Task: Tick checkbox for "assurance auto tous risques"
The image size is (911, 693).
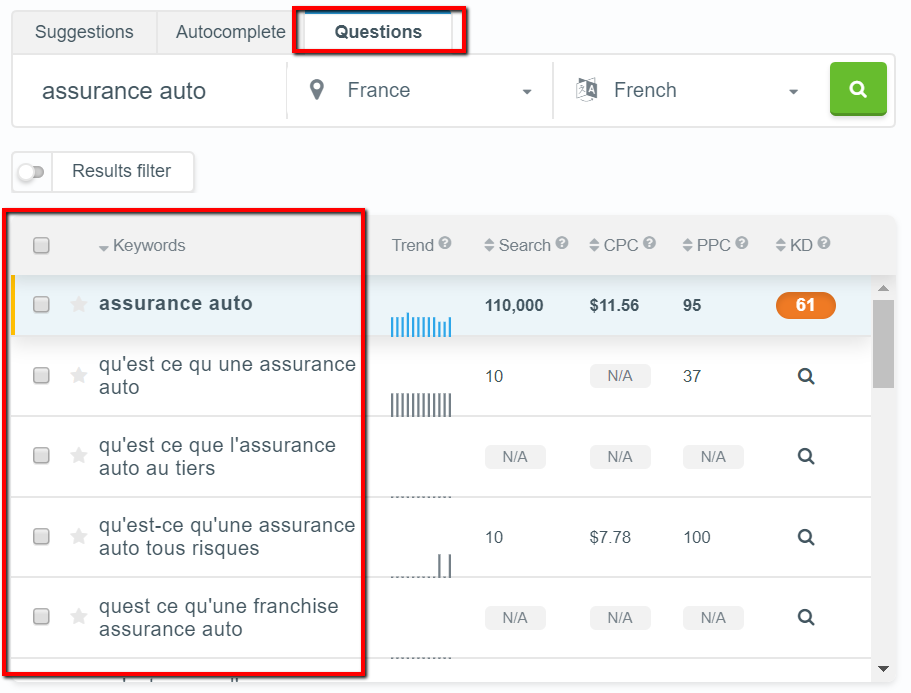Action: [x=41, y=536]
